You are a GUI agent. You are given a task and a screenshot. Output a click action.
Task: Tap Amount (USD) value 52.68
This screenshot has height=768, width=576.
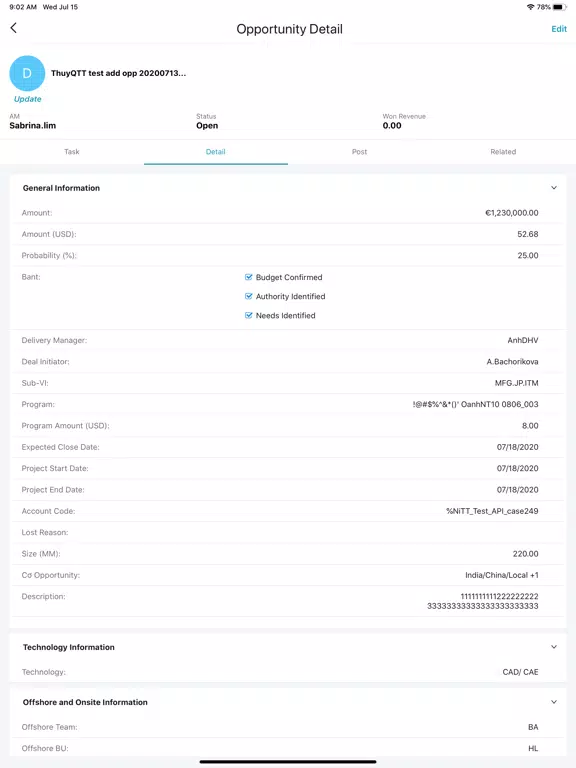pyautogui.click(x=528, y=234)
